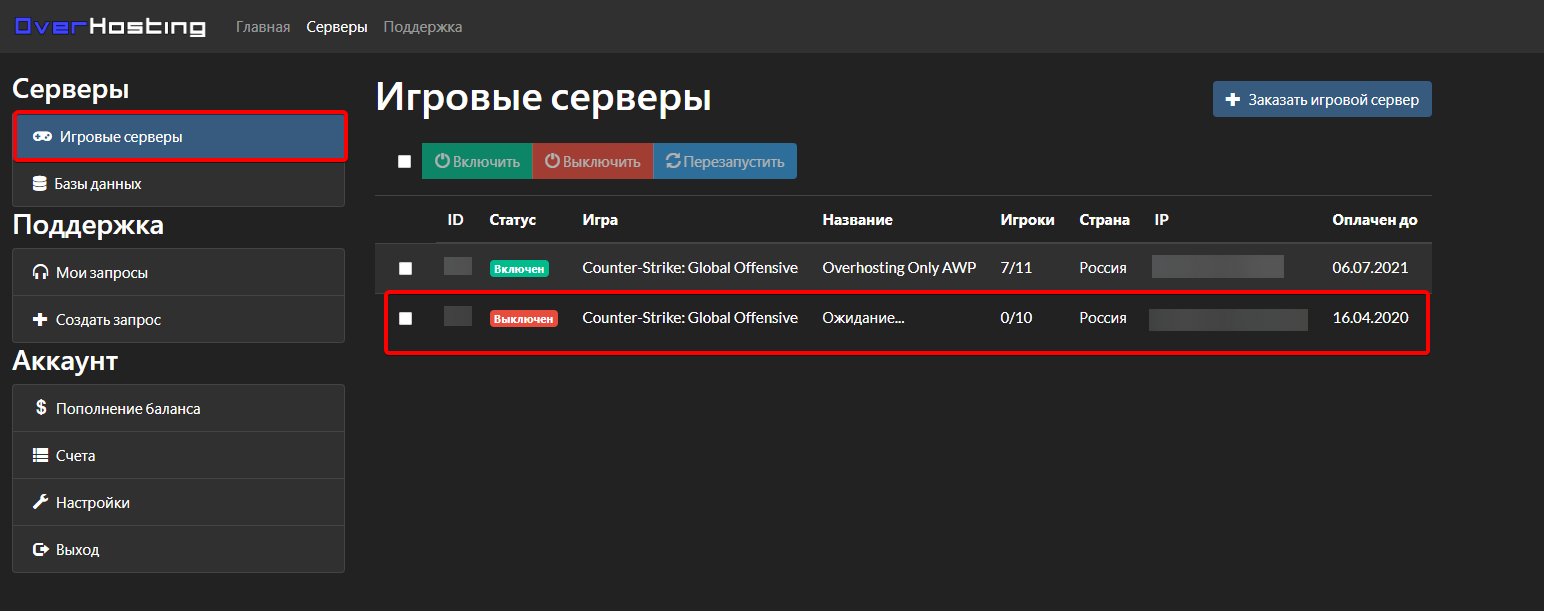
Task: Click the plus icon next to Создать запрос
Action: pos(40,320)
